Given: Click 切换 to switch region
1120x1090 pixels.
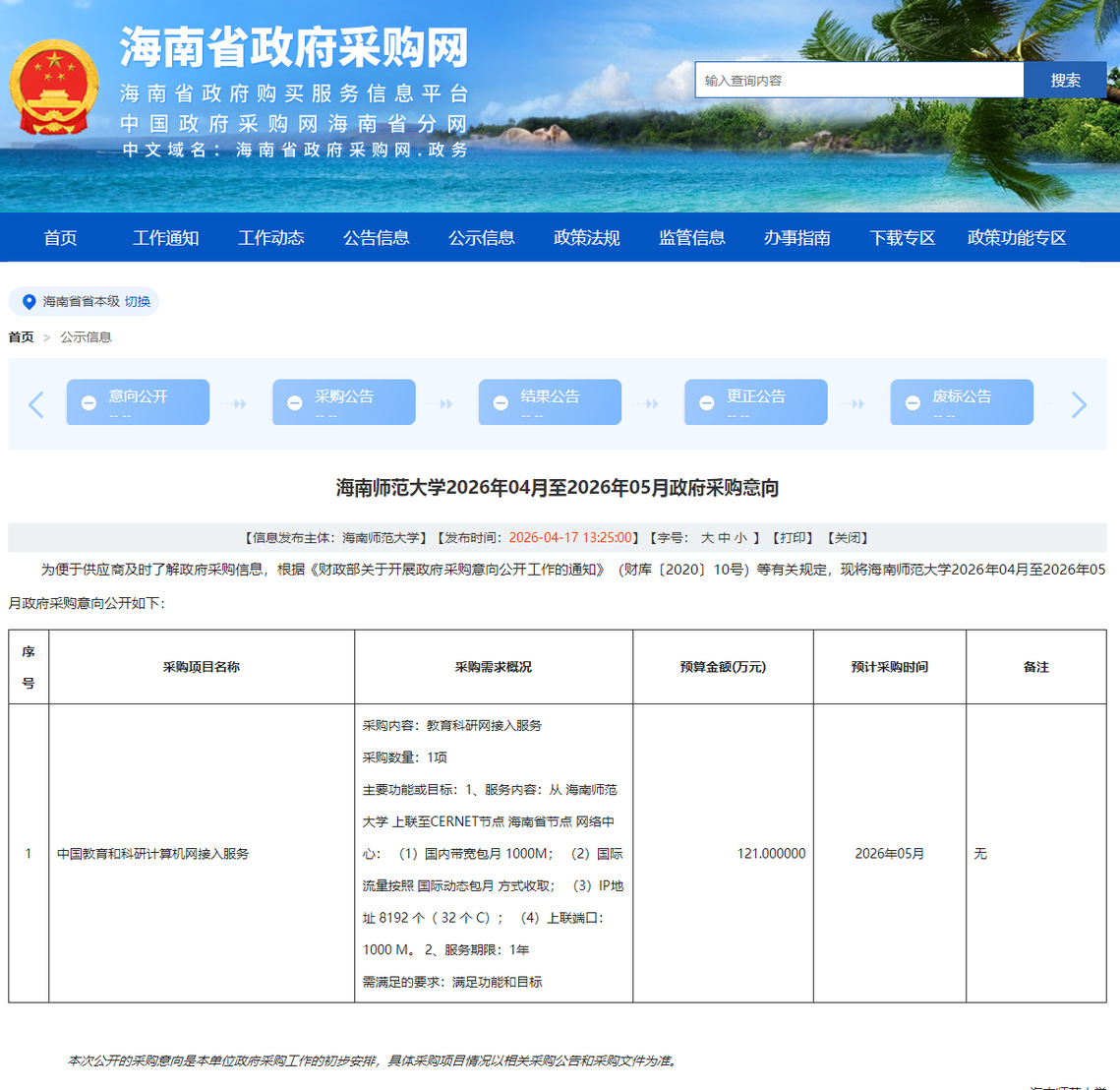Looking at the screenshot, I should pos(138,302).
